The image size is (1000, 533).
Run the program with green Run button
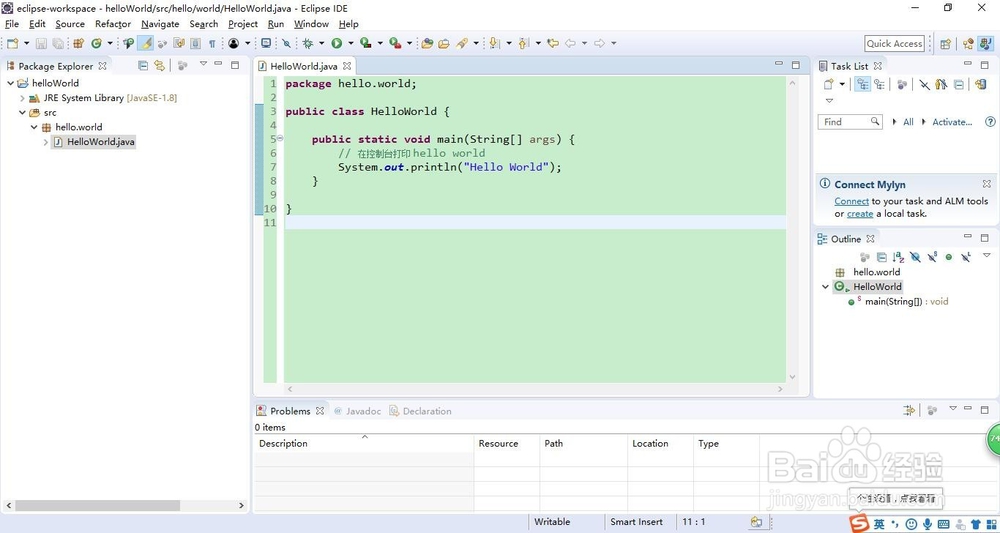[x=337, y=43]
